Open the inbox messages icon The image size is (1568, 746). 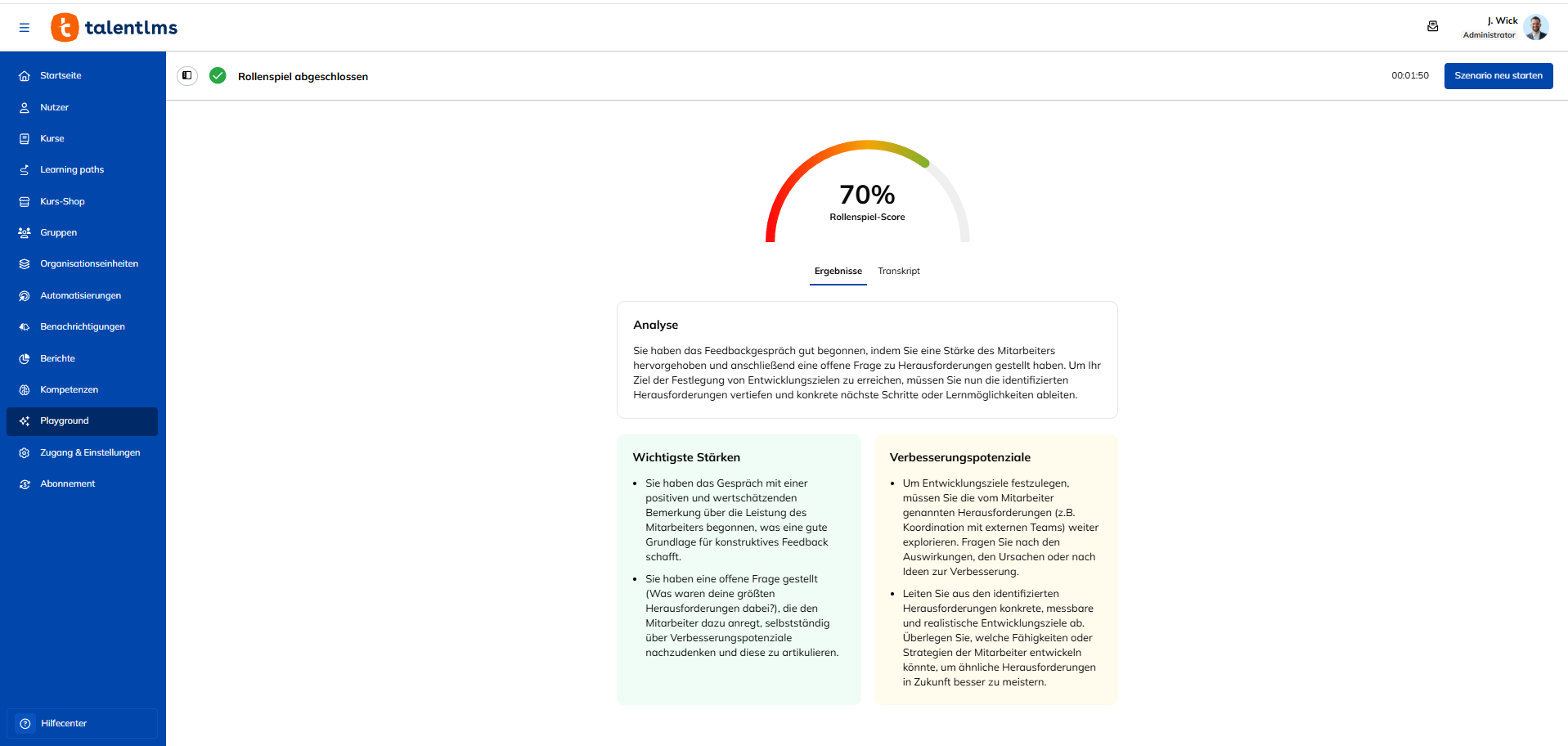point(1432,26)
